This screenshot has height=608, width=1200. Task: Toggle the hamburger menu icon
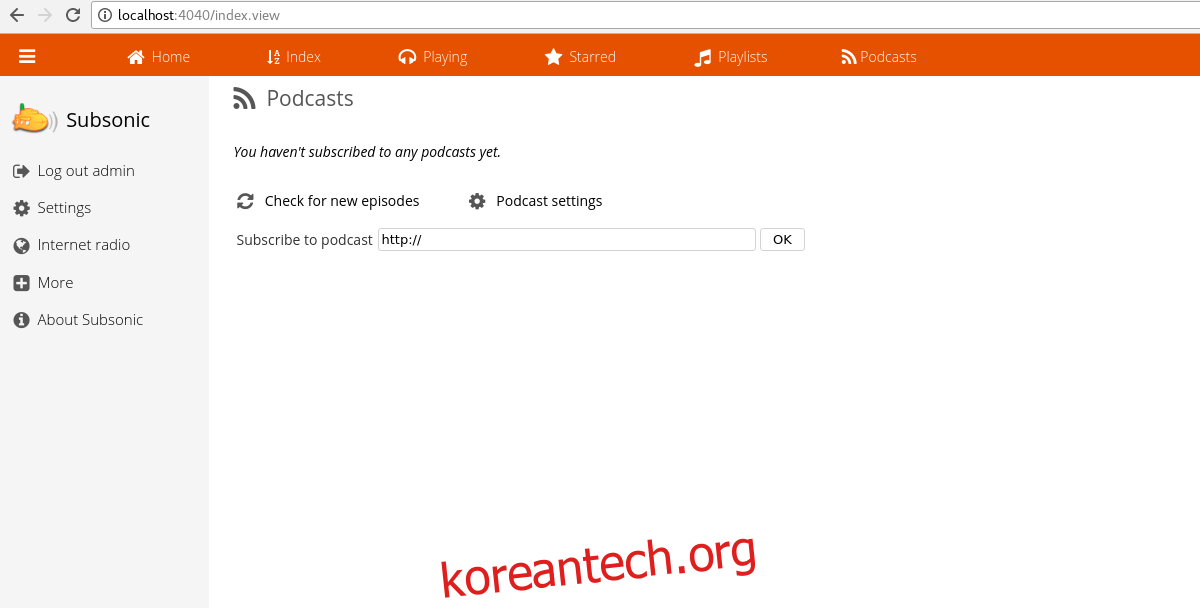tap(27, 57)
